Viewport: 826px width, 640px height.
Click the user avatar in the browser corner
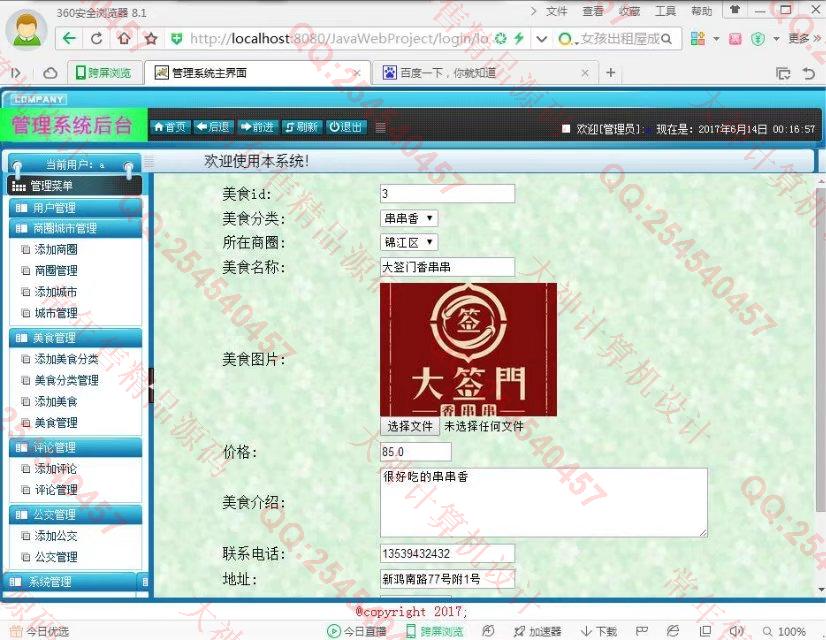26,29
